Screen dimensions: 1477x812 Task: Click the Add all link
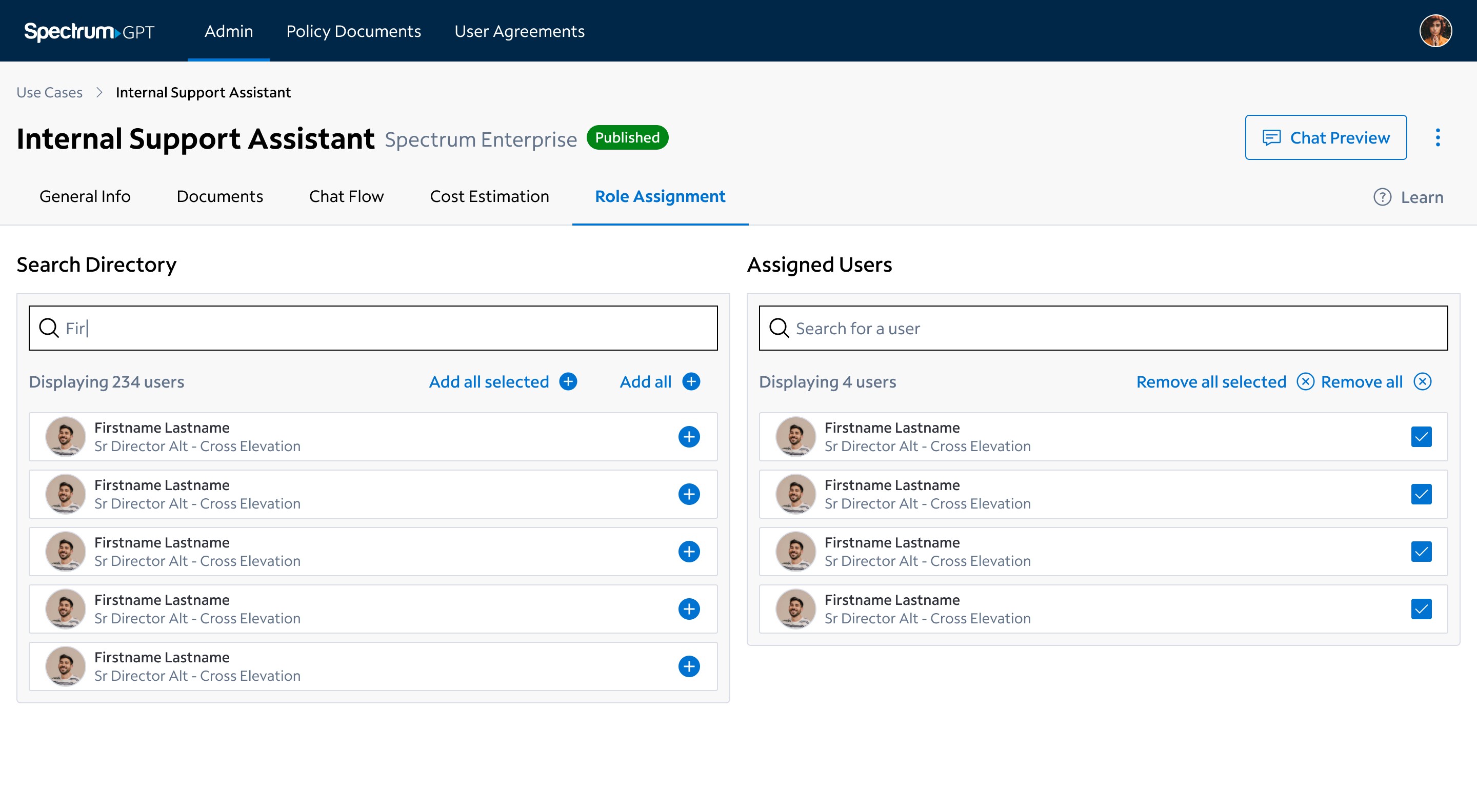click(x=645, y=381)
